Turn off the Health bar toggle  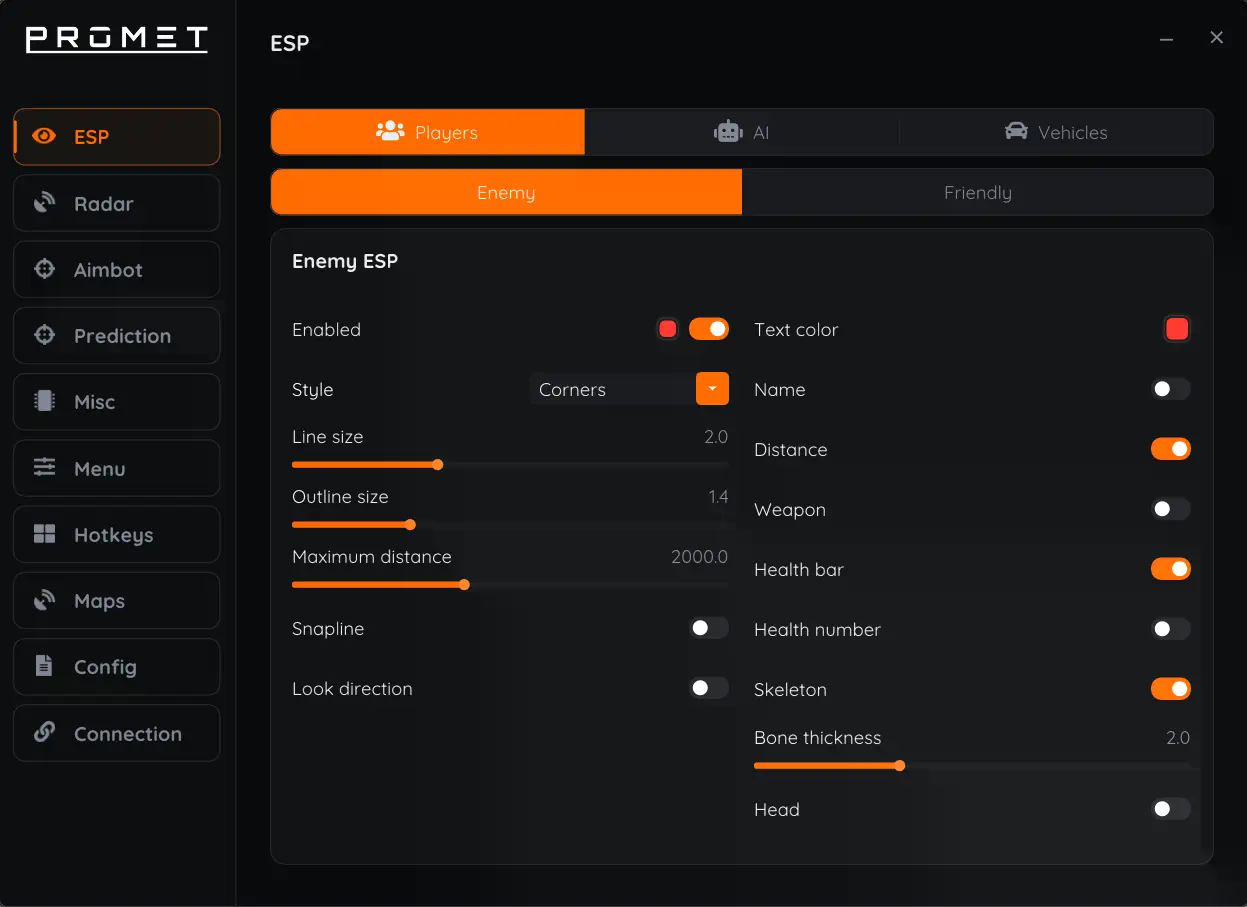pyautogui.click(x=1171, y=569)
